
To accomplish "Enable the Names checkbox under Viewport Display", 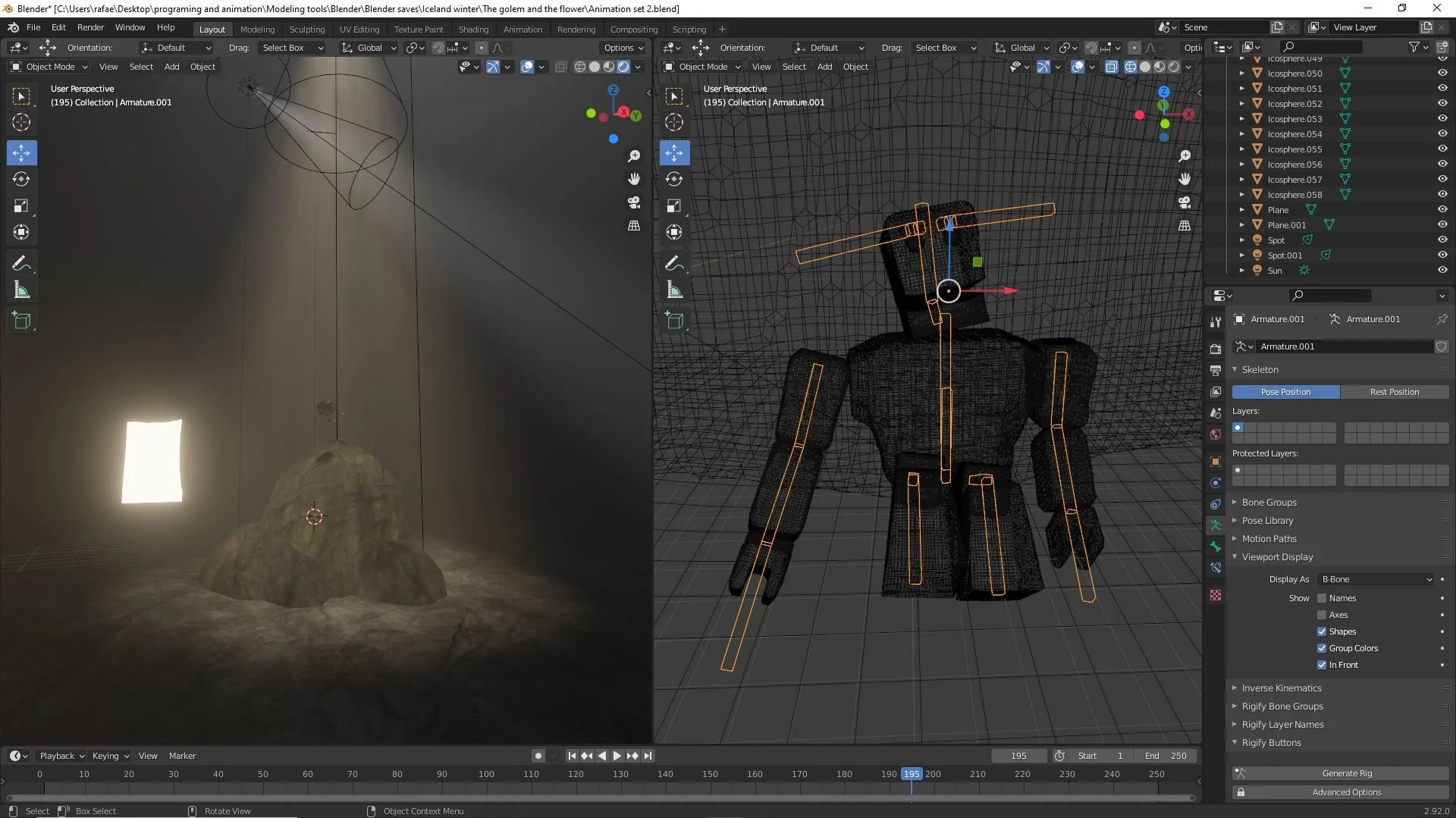I will click(1321, 598).
